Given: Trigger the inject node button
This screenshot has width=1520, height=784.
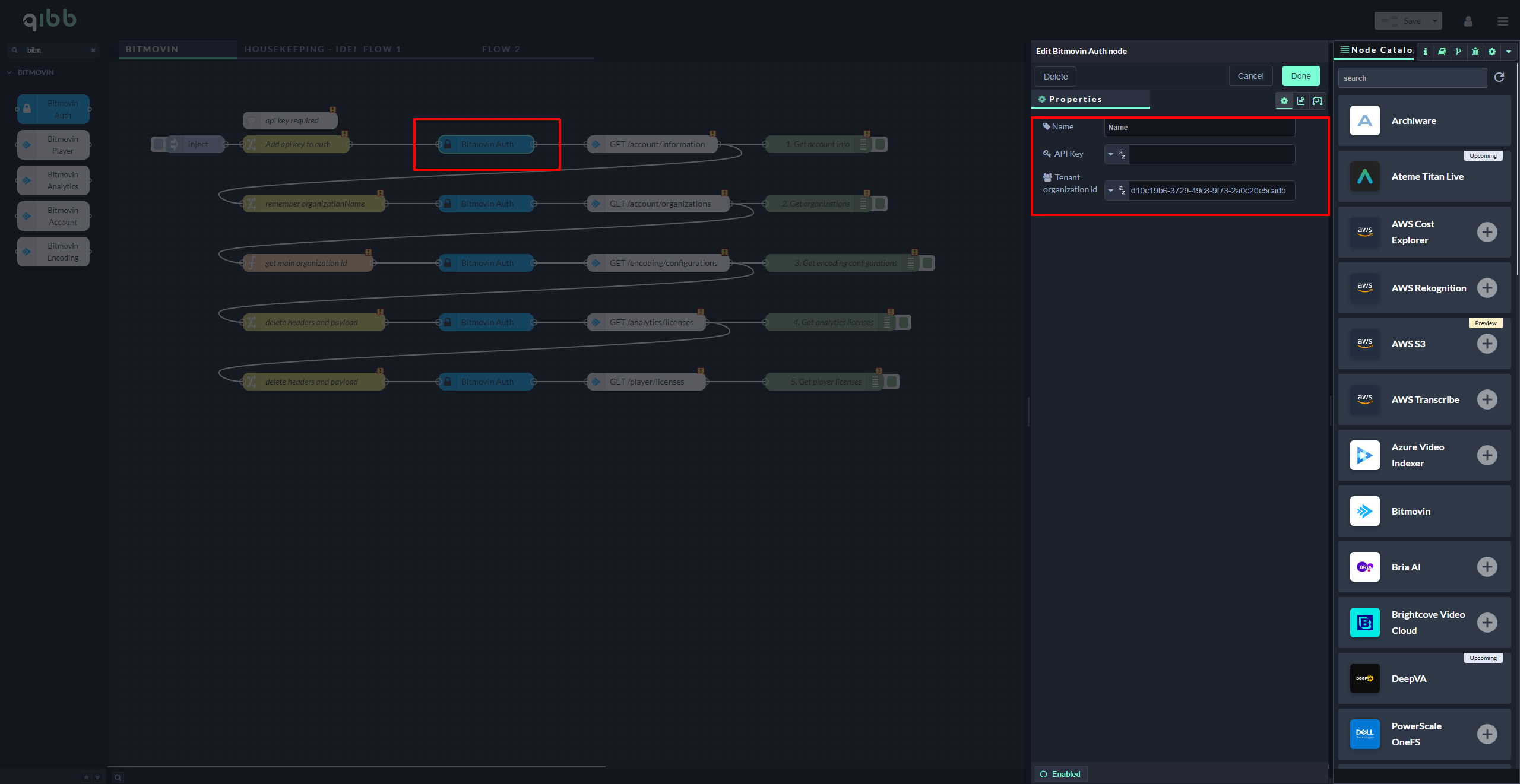Looking at the screenshot, I should [159, 144].
